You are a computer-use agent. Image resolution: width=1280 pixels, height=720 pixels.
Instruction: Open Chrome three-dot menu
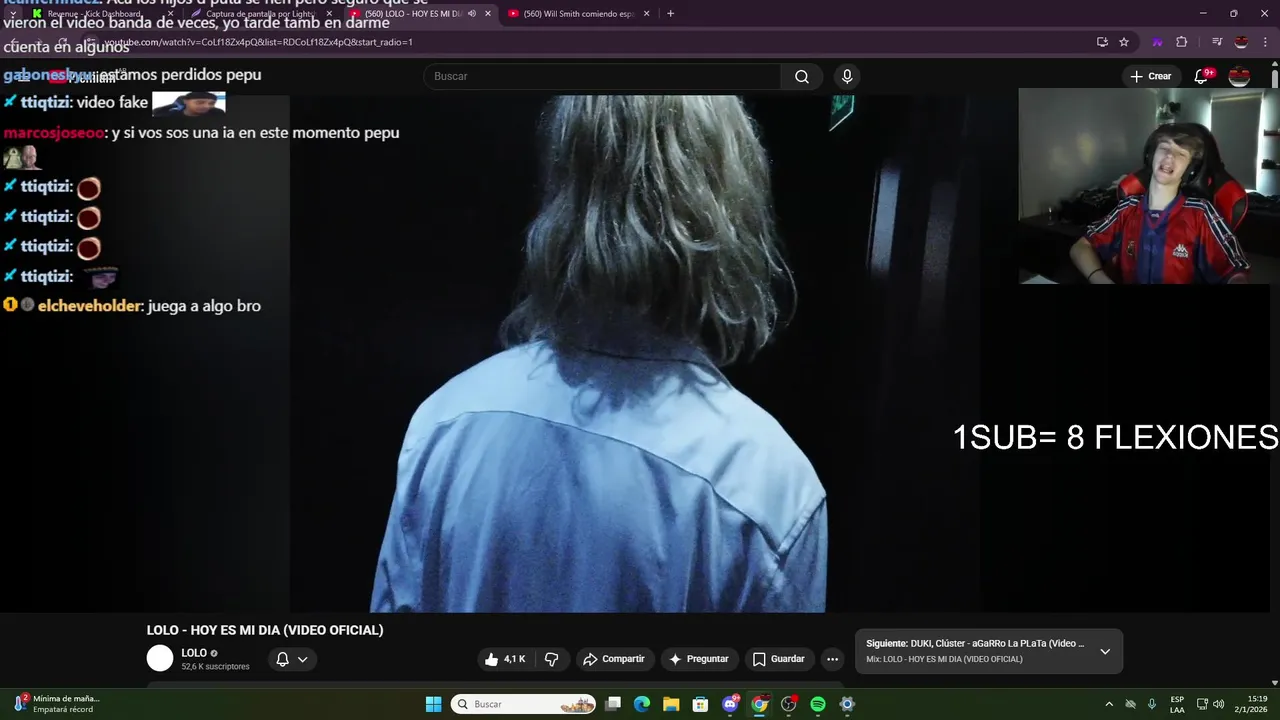click(x=1266, y=42)
